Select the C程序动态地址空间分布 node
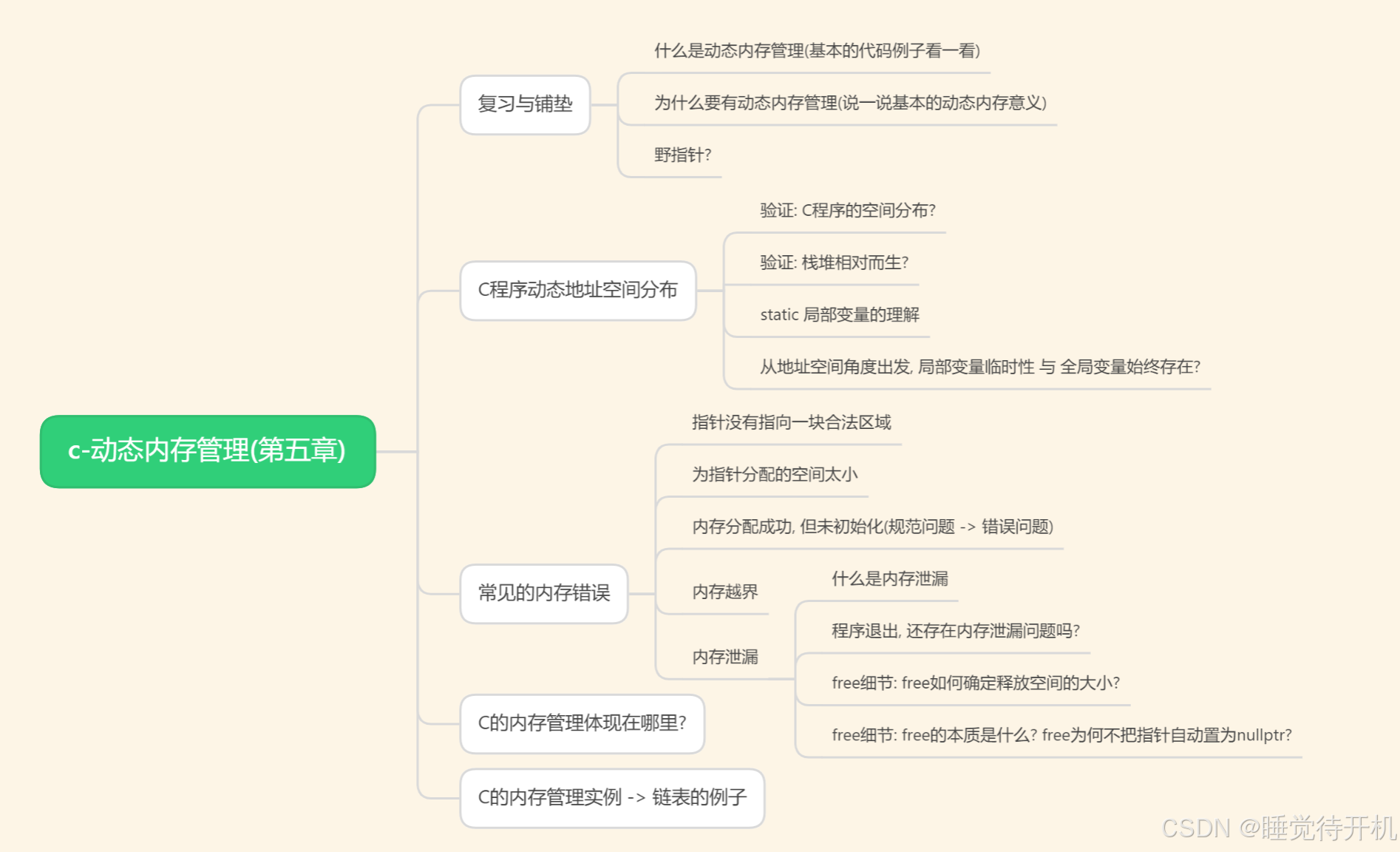Image resolution: width=1400 pixels, height=852 pixels. [578, 290]
